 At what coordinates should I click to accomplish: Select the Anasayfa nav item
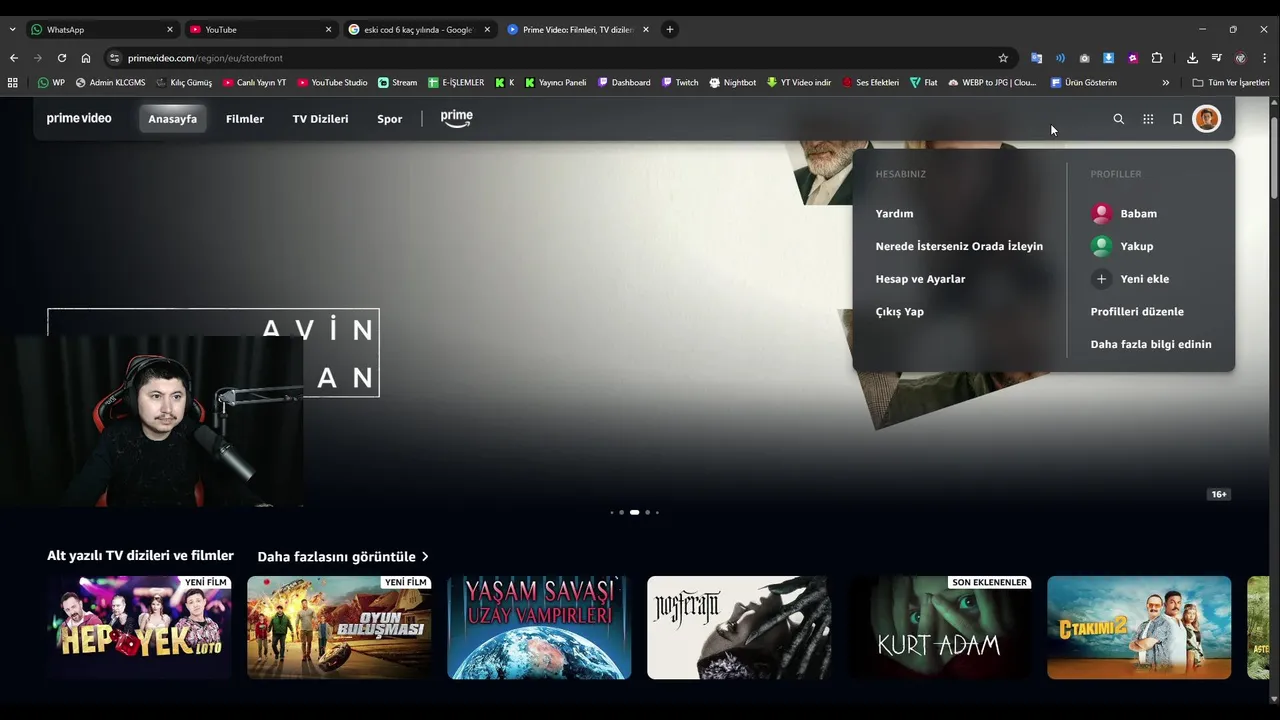pos(173,119)
